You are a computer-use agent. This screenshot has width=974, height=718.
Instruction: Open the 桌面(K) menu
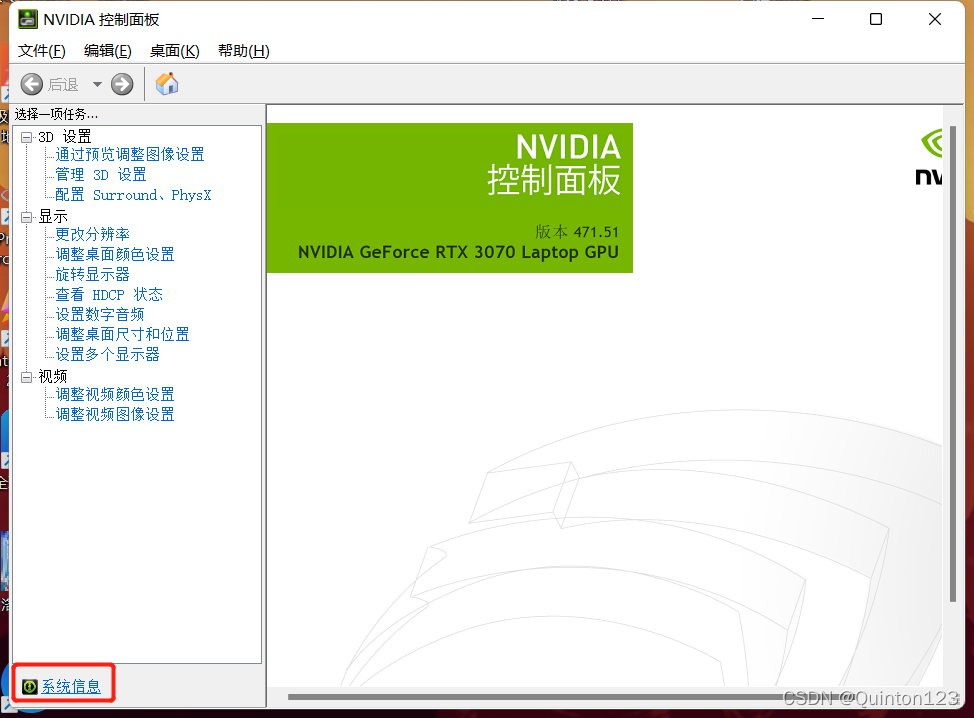(x=175, y=51)
